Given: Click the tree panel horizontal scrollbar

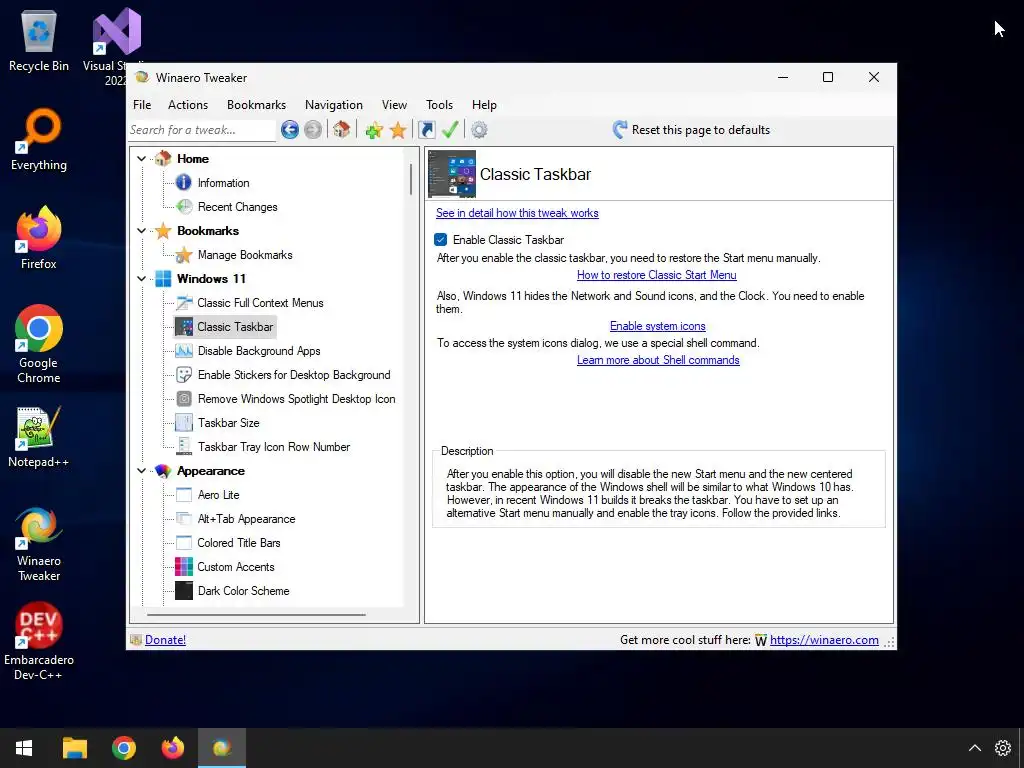Looking at the screenshot, I should pos(256,615).
